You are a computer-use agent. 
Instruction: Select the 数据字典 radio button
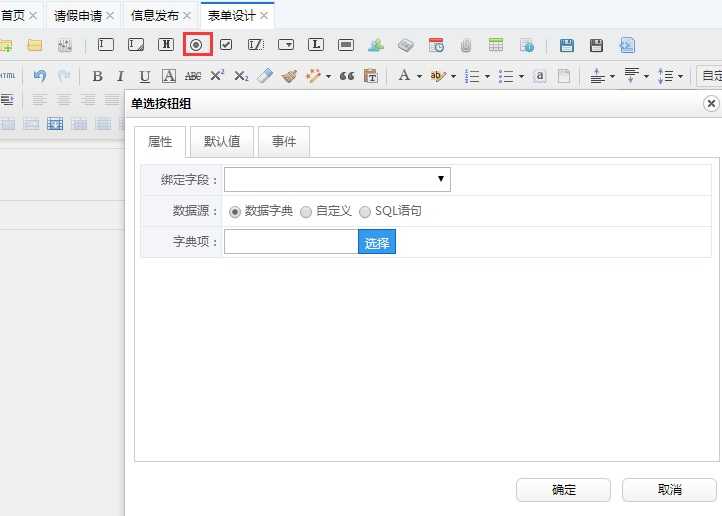coord(235,212)
